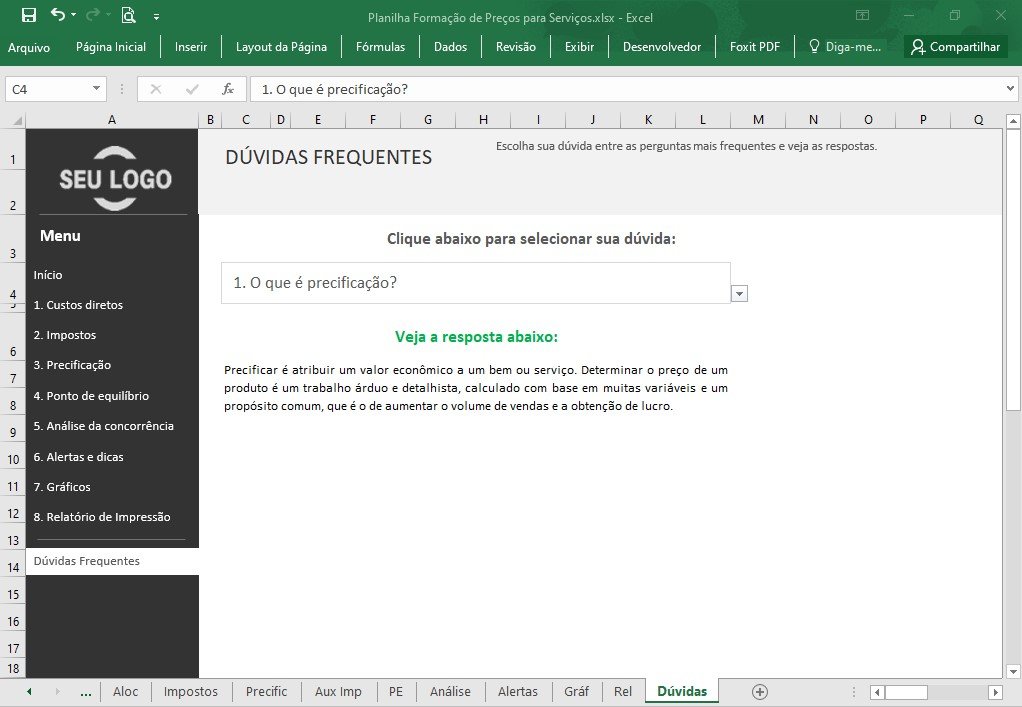Open the Arquivo menu
Screen dimensions: 1022x707
29,47
